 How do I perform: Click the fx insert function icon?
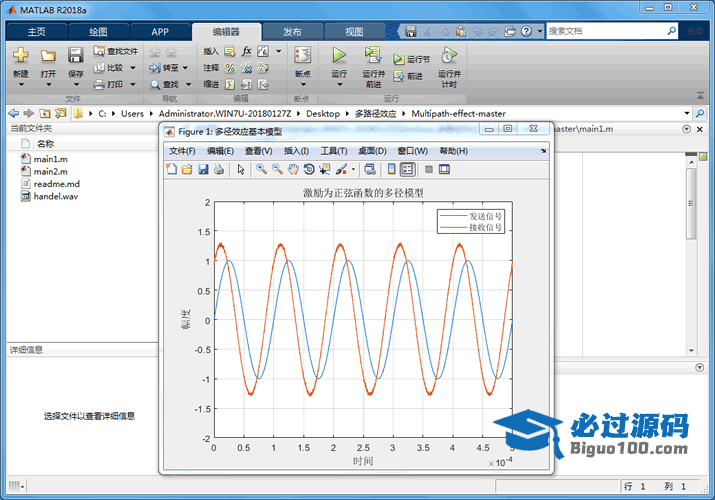[x=247, y=51]
